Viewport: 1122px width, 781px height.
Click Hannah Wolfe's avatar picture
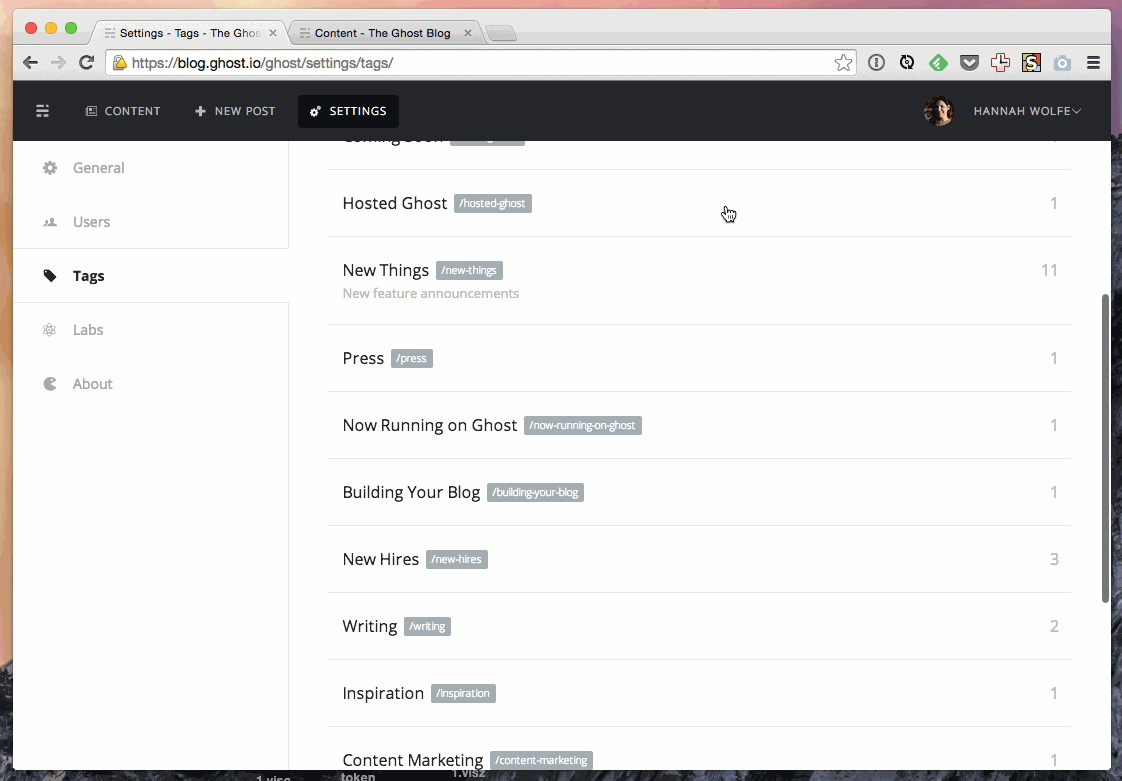click(938, 111)
